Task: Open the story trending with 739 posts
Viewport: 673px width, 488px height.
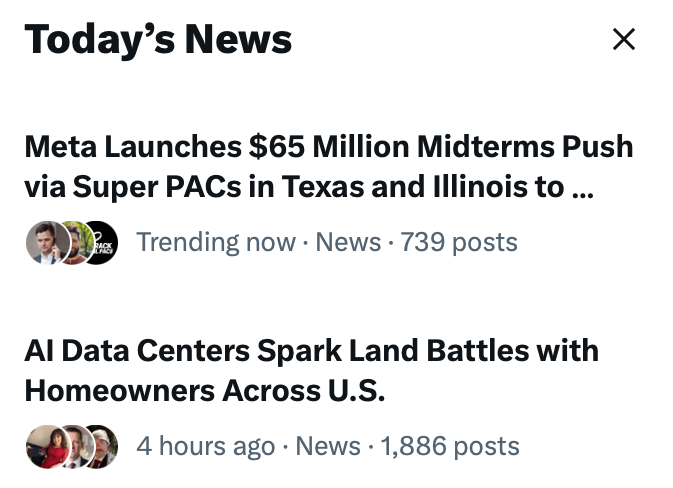Action: pos(328,167)
